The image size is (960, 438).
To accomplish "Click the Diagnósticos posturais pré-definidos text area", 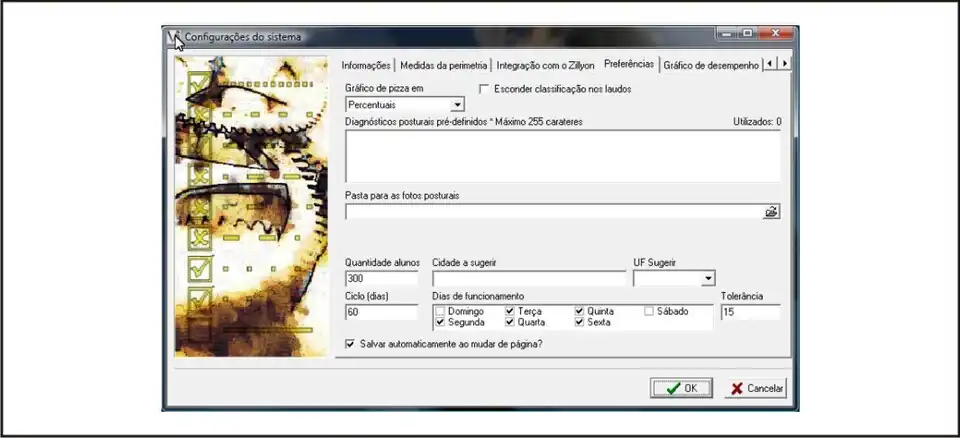I will pyautogui.click(x=562, y=155).
